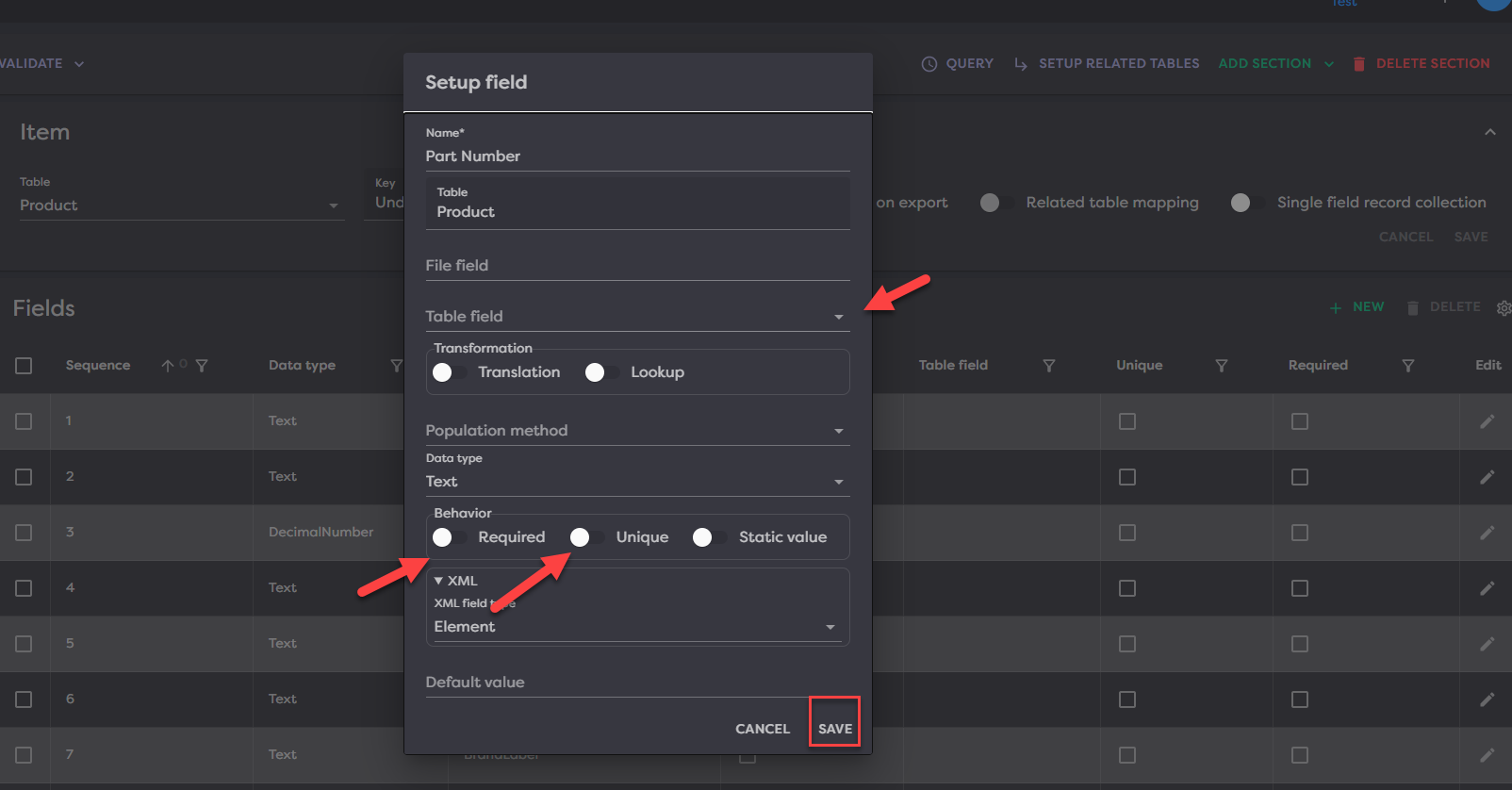1512x790 pixels.
Task: Click the filter icon beside Unique column header
Action: point(1221,366)
